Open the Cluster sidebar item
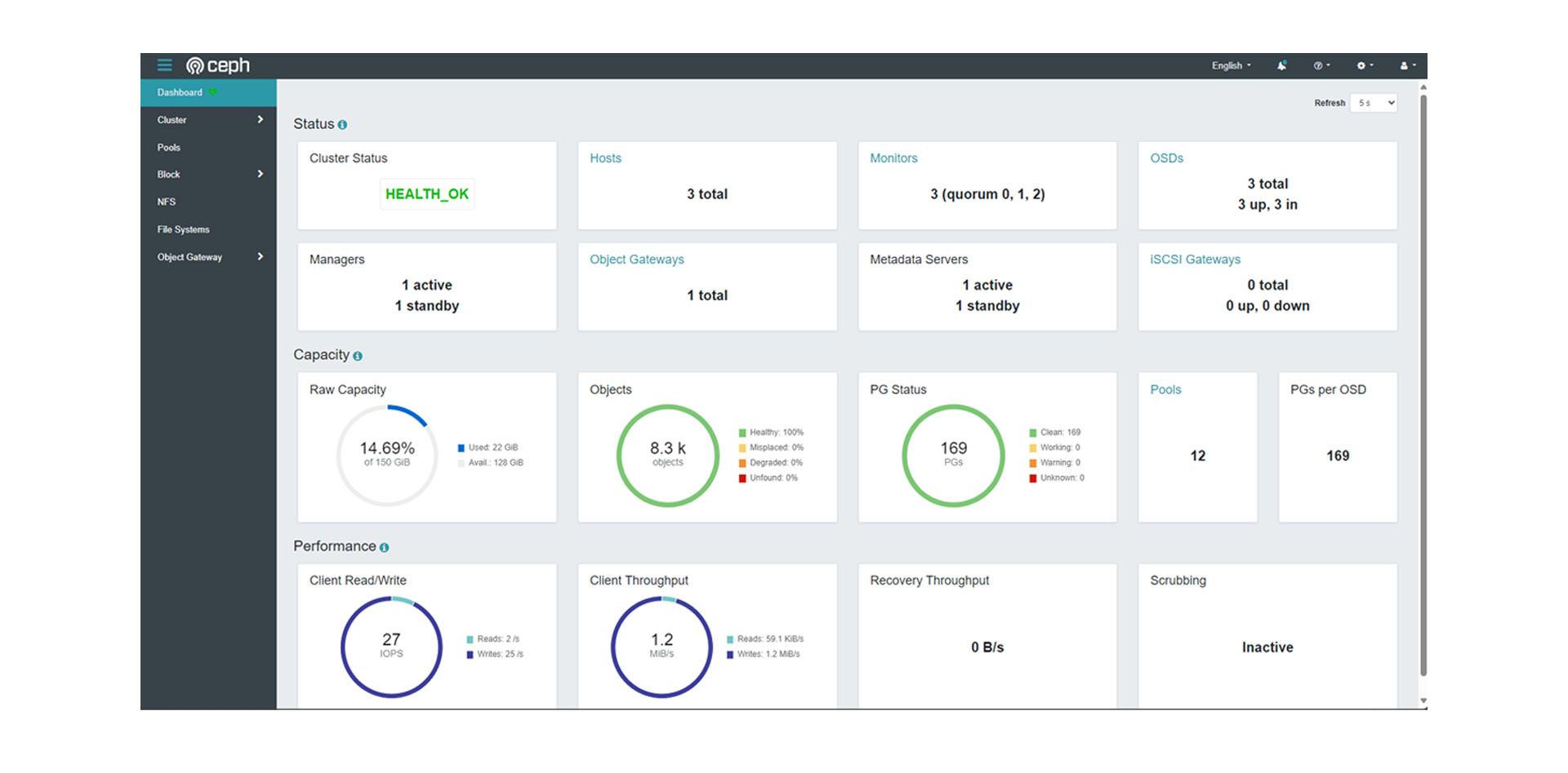The image size is (1568, 773). (x=208, y=120)
